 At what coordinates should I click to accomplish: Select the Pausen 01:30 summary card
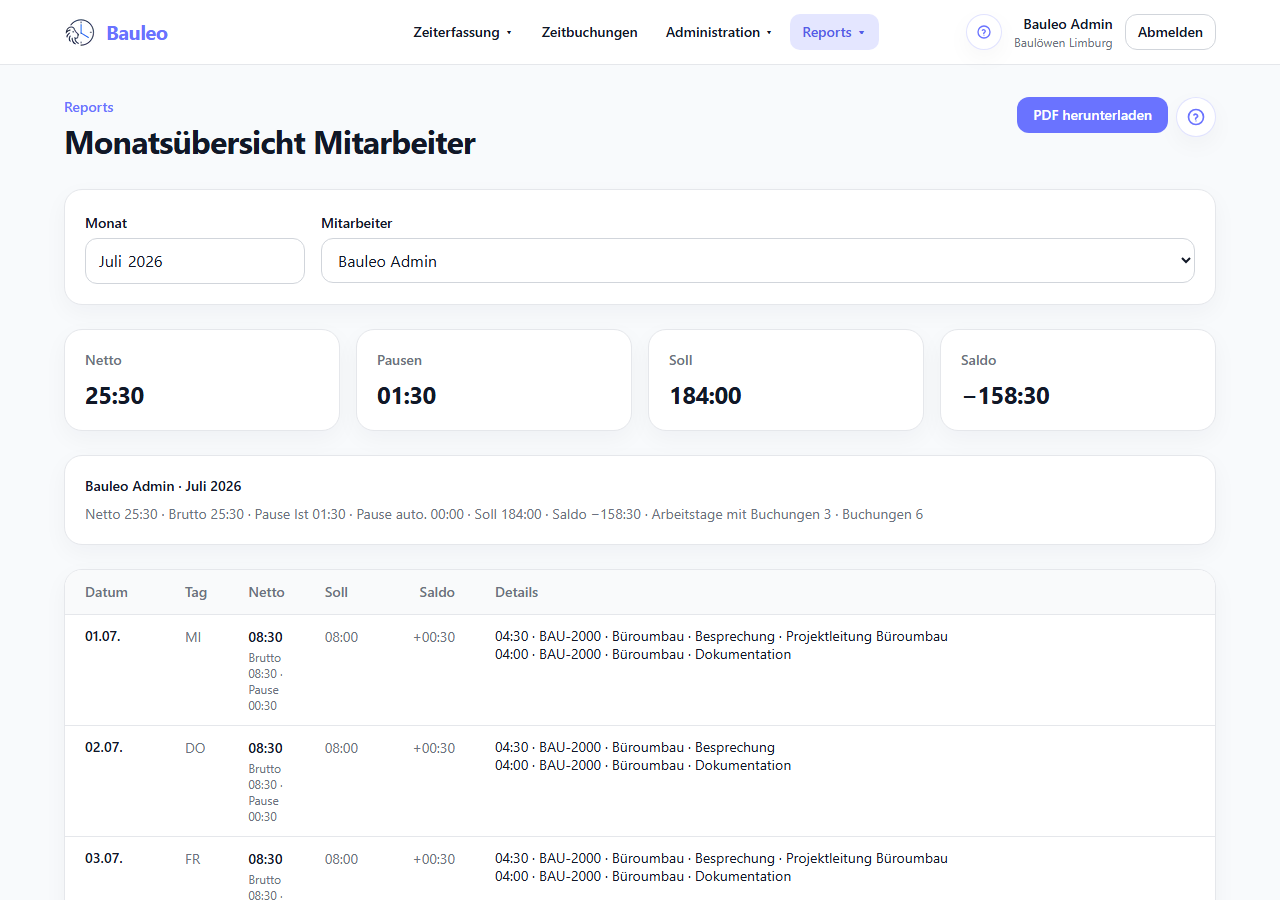pos(494,380)
